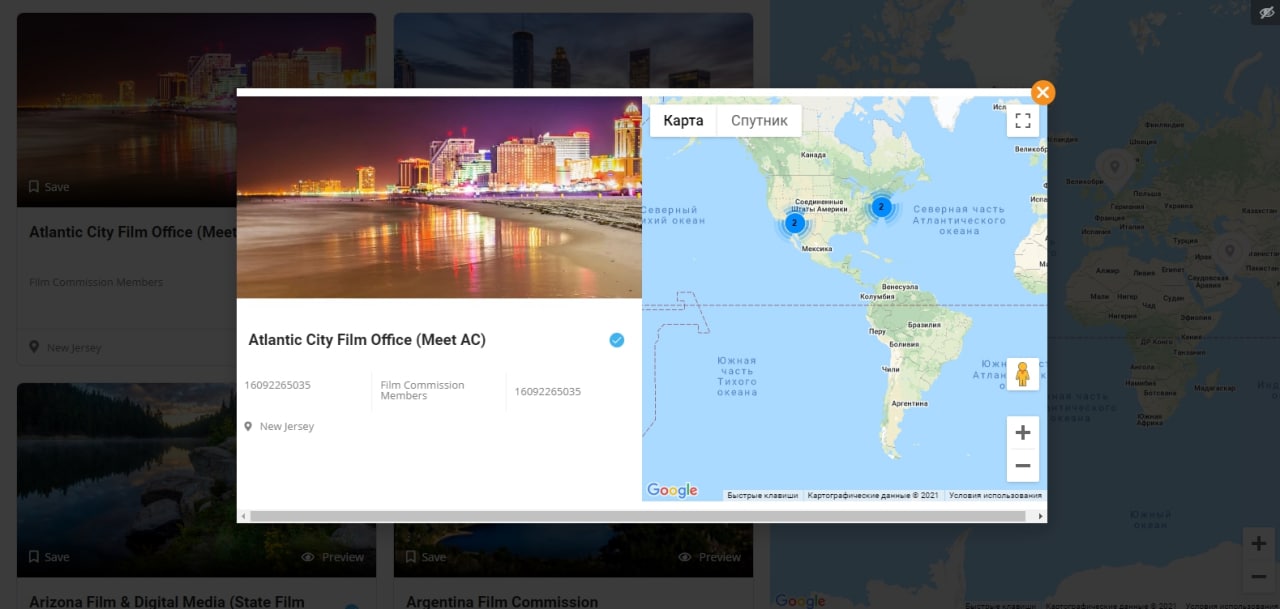Image resolution: width=1280 pixels, height=609 pixels.
Task: Click Google logo in popup map
Action: [672, 490]
